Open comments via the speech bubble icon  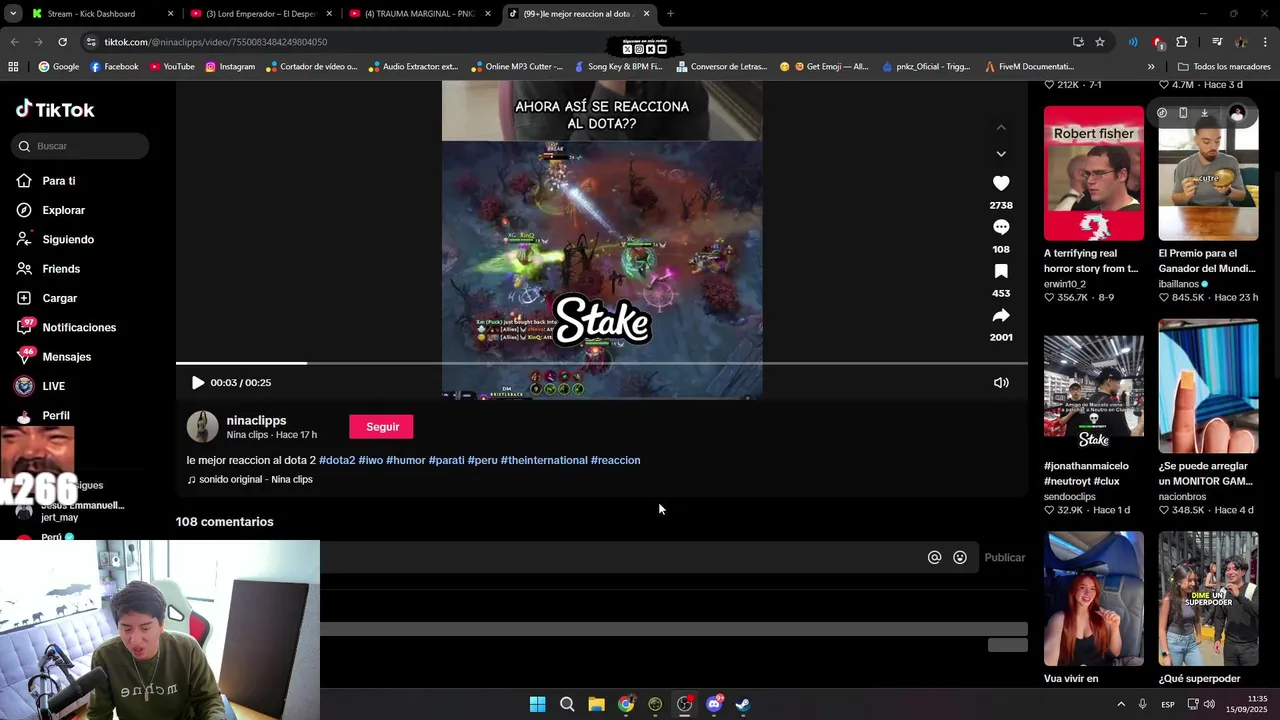(x=1001, y=228)
